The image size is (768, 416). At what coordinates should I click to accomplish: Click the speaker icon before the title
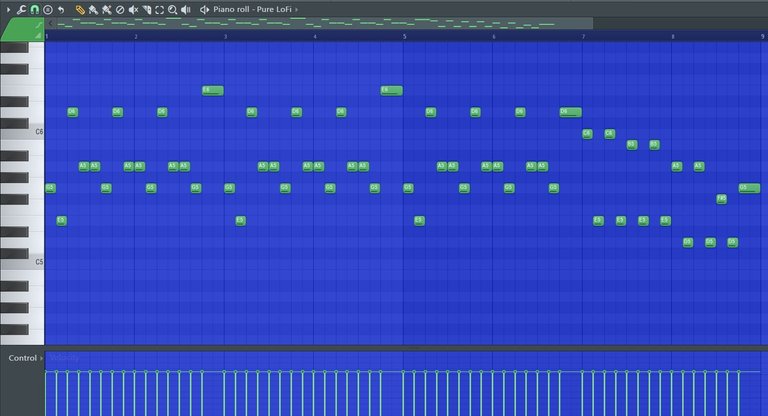coord(204,9)
